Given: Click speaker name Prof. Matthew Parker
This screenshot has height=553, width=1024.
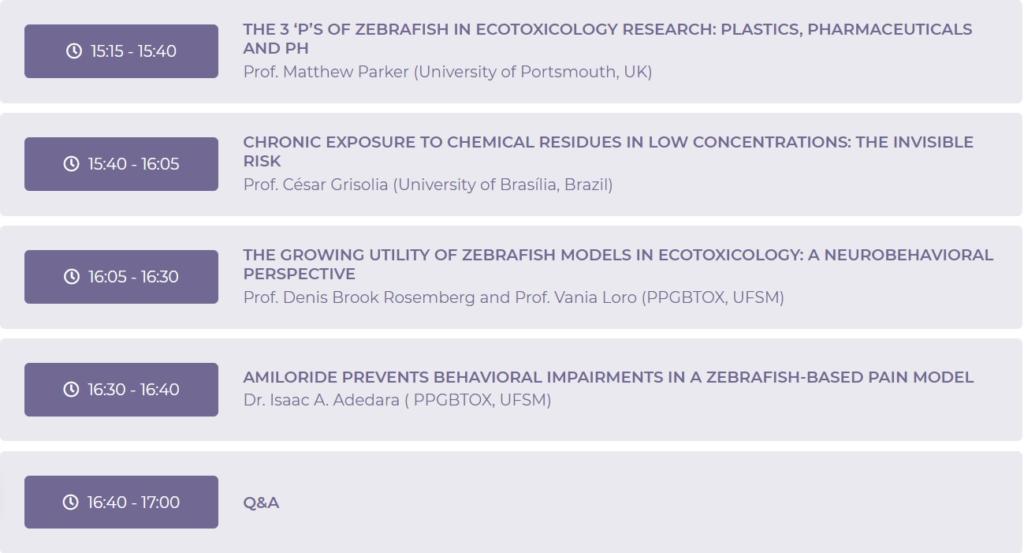Looking at the screenshot, I should [x=330, y=72].
